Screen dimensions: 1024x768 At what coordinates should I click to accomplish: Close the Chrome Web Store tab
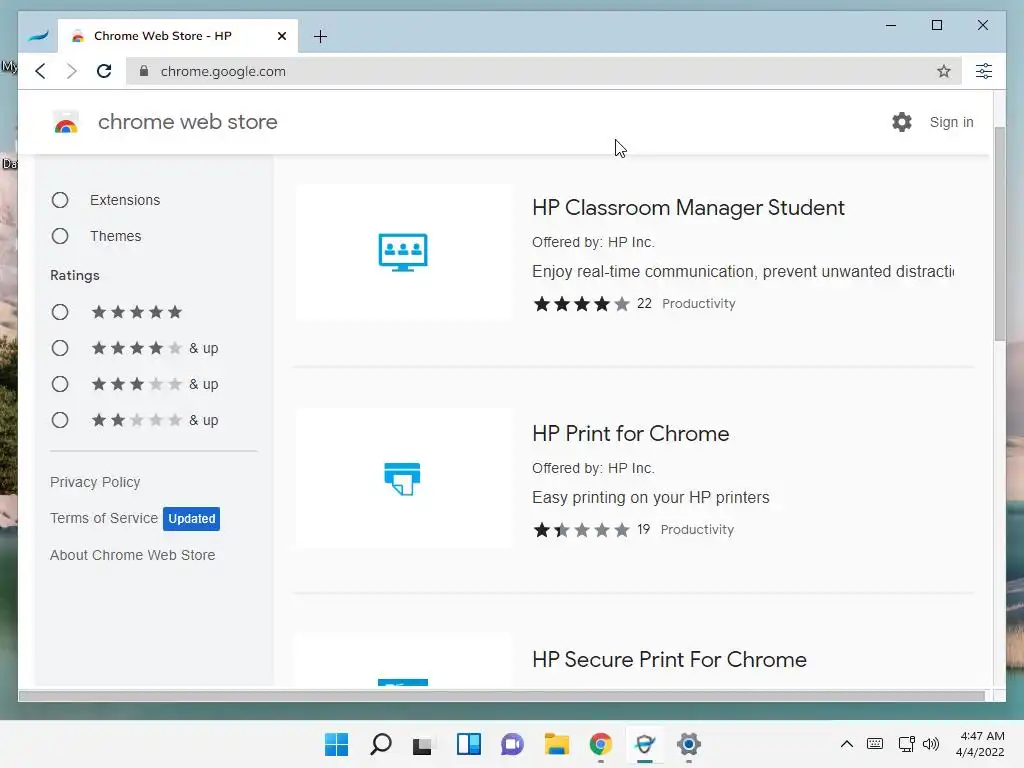[281, 36]
